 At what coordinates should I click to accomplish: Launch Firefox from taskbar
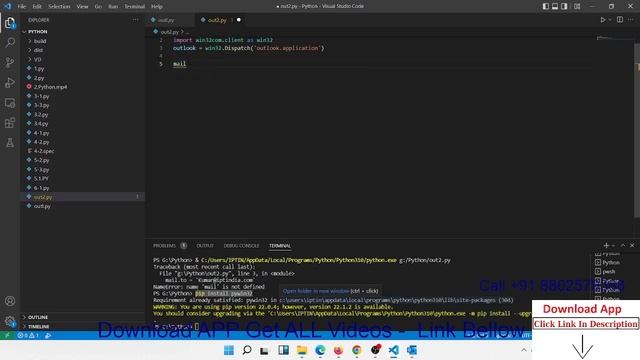[338, 350]
